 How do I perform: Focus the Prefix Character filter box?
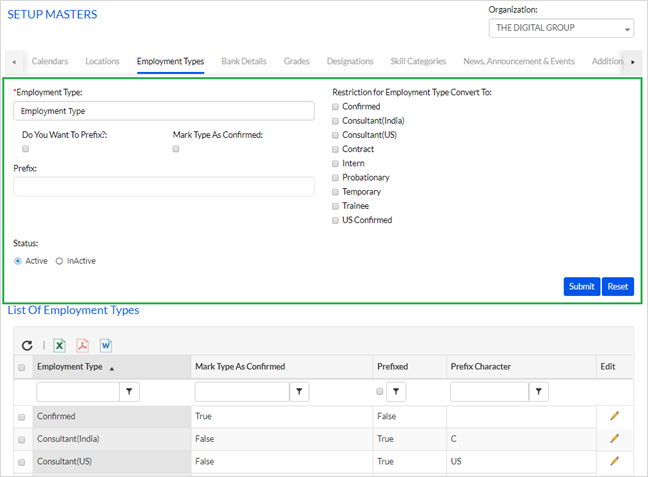point(489,391)
